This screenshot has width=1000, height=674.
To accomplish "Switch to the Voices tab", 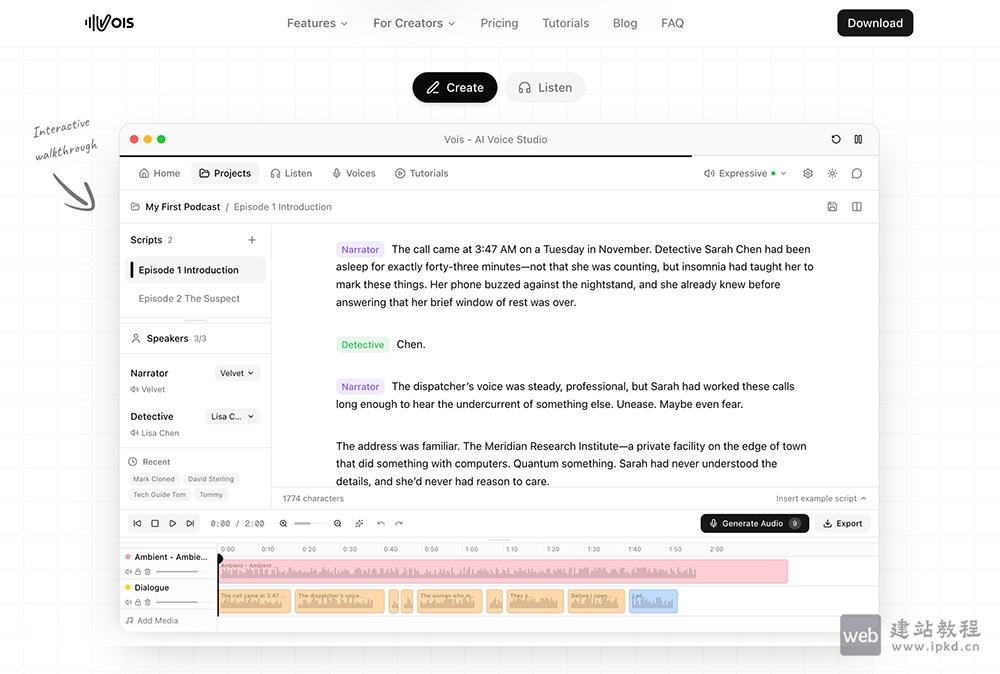I will click(x=354, y=173).
